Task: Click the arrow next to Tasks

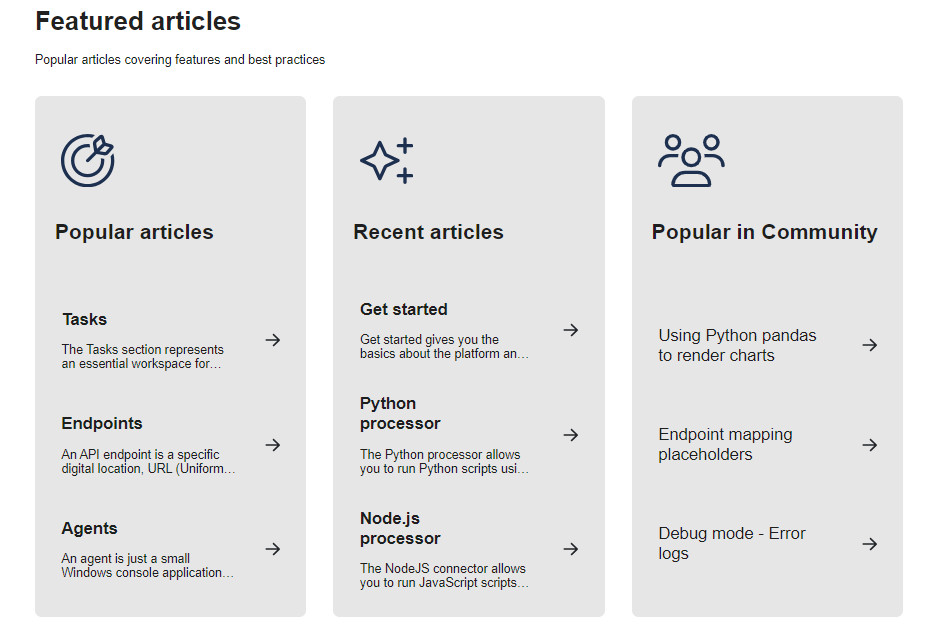Action: [273, 340]
